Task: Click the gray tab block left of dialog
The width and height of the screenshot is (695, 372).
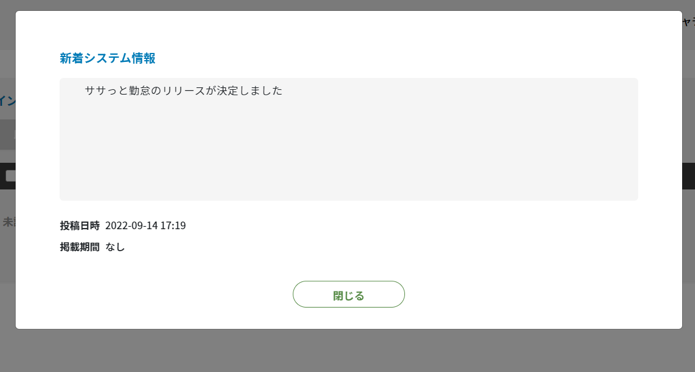Action: 8,134
